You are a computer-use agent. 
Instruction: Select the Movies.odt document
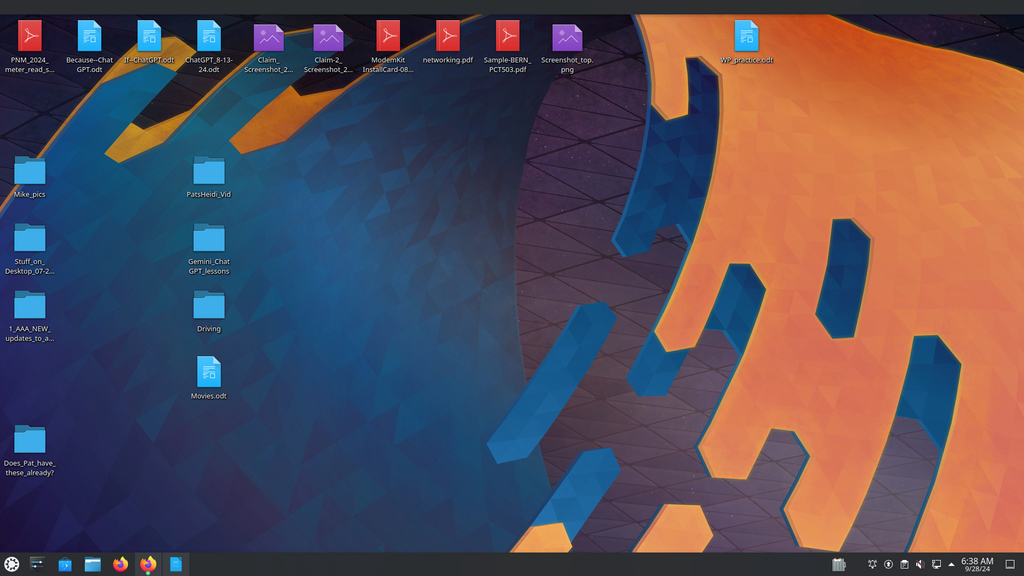(209, 378)
